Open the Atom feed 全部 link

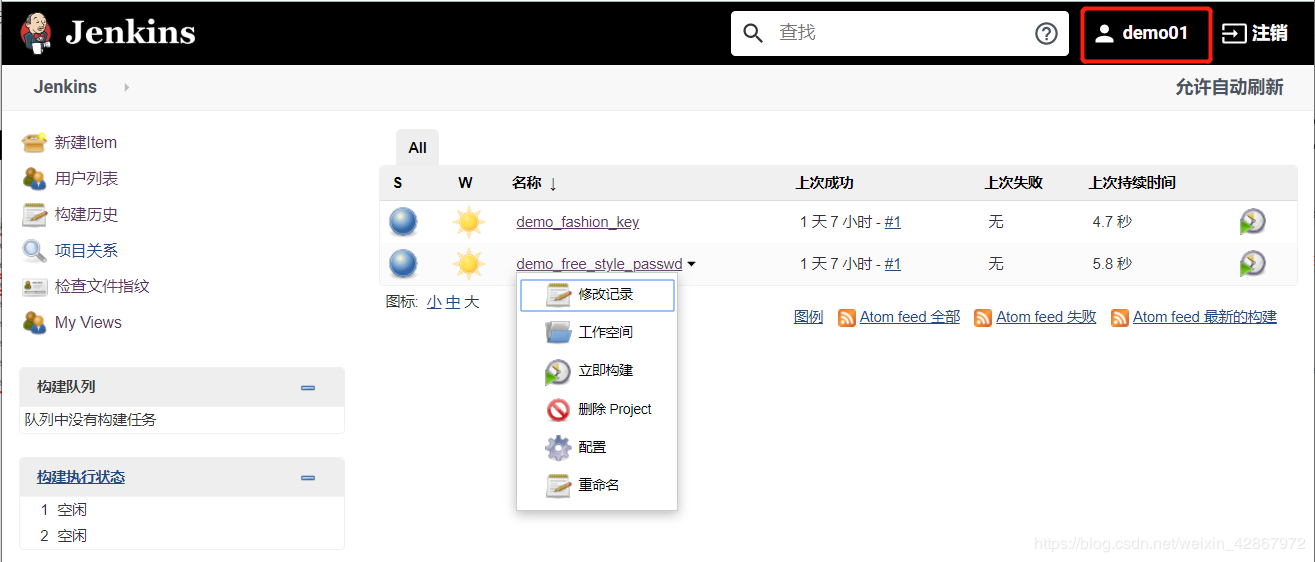tap(910, 317)
